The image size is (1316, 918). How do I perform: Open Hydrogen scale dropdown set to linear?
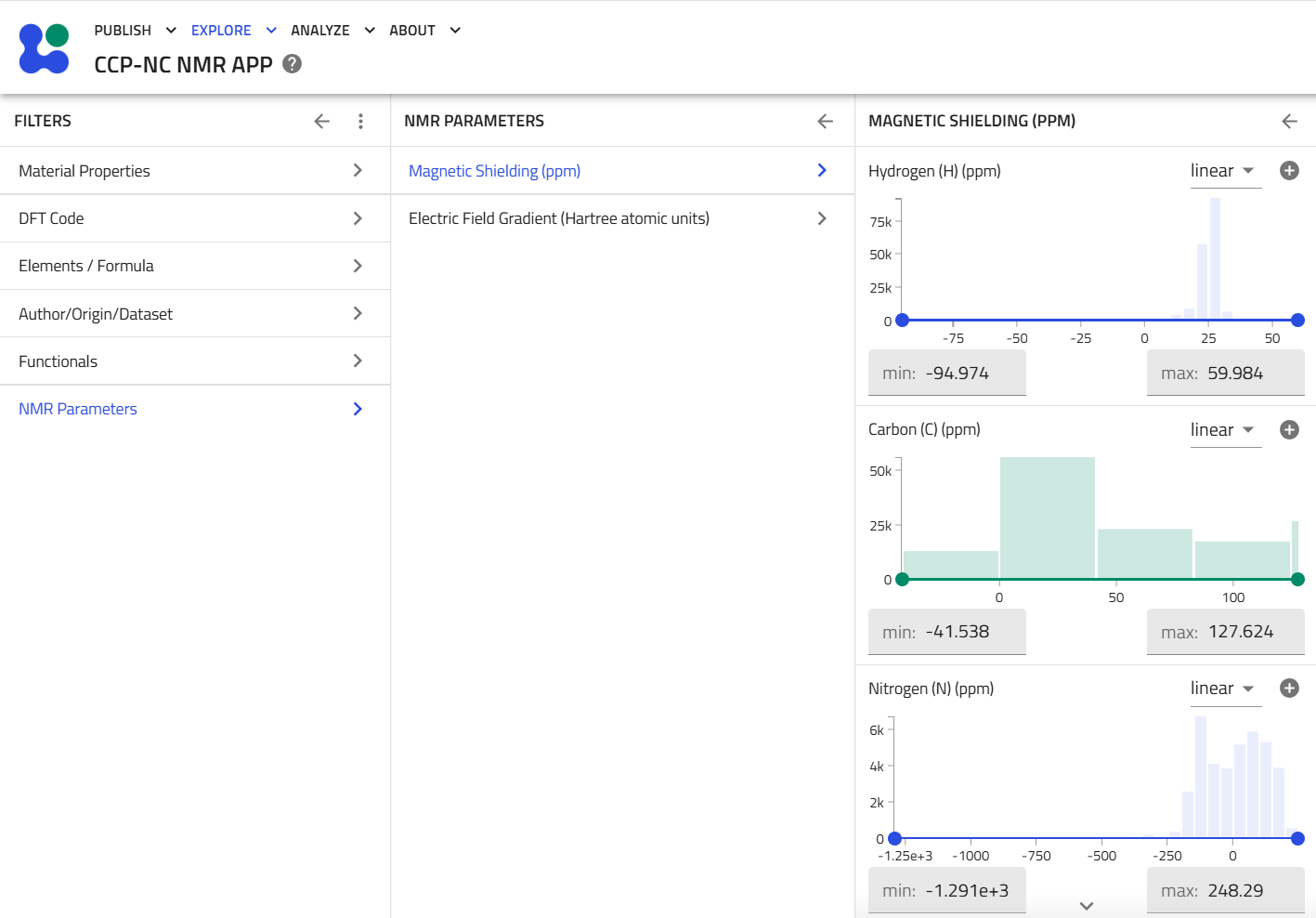click(x=1226, y=171)
